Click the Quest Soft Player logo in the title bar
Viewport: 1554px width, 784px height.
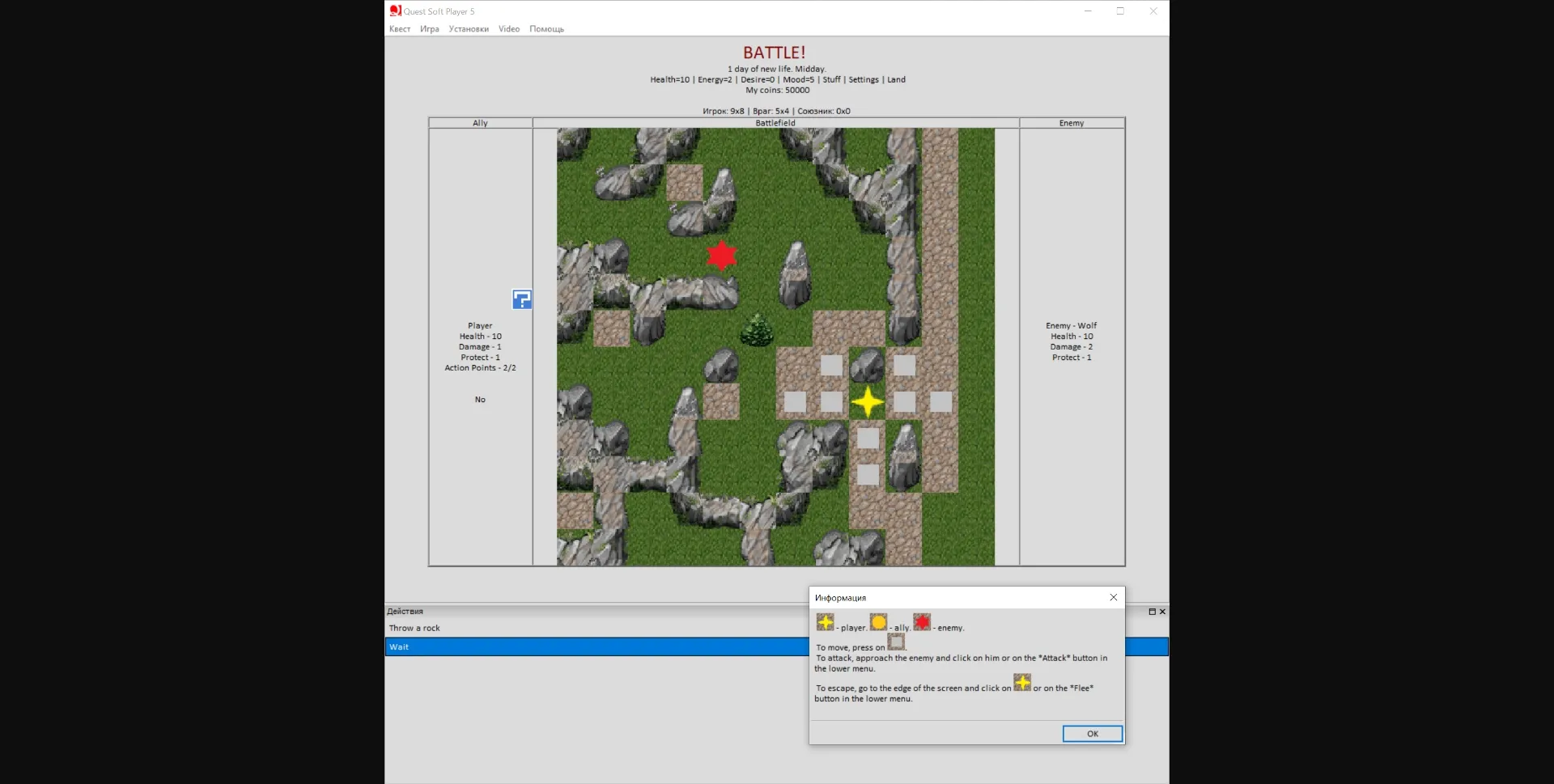tap(394, 11)
